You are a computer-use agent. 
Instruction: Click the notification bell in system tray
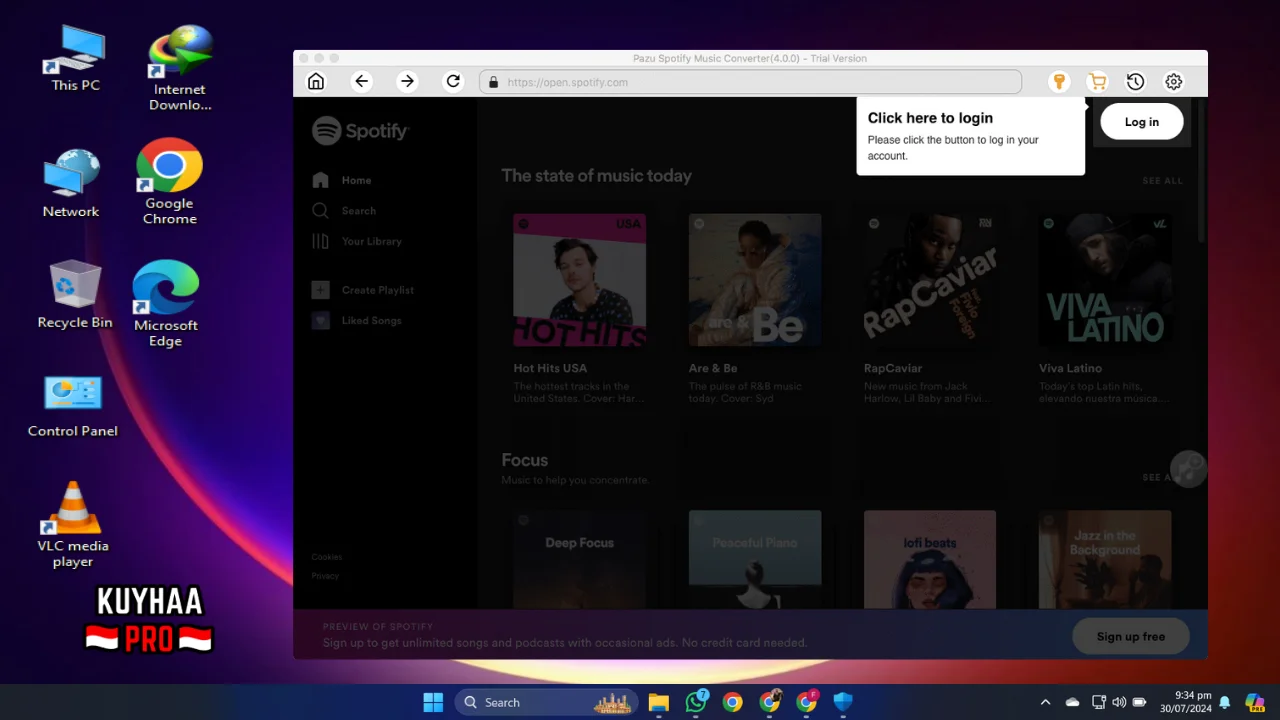tap(1224, 702)
